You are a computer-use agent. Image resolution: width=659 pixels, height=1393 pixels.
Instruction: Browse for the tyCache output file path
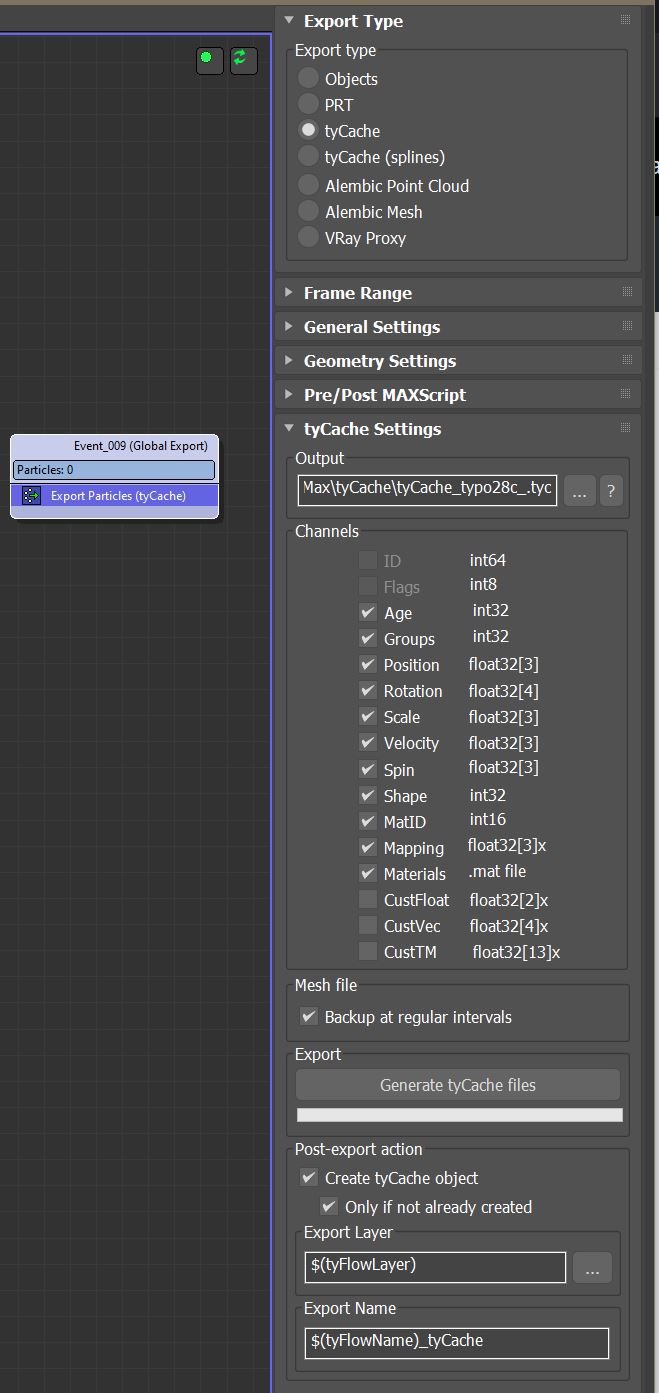point(580,491)
